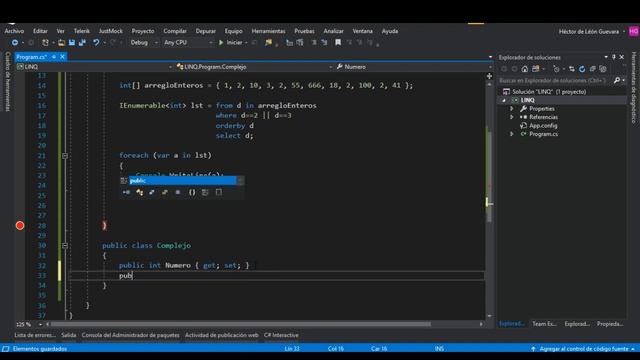Click the New Project toolbar icon
Image resolution: width=640 pixels, height=360 pixels.
coord(45,42)
